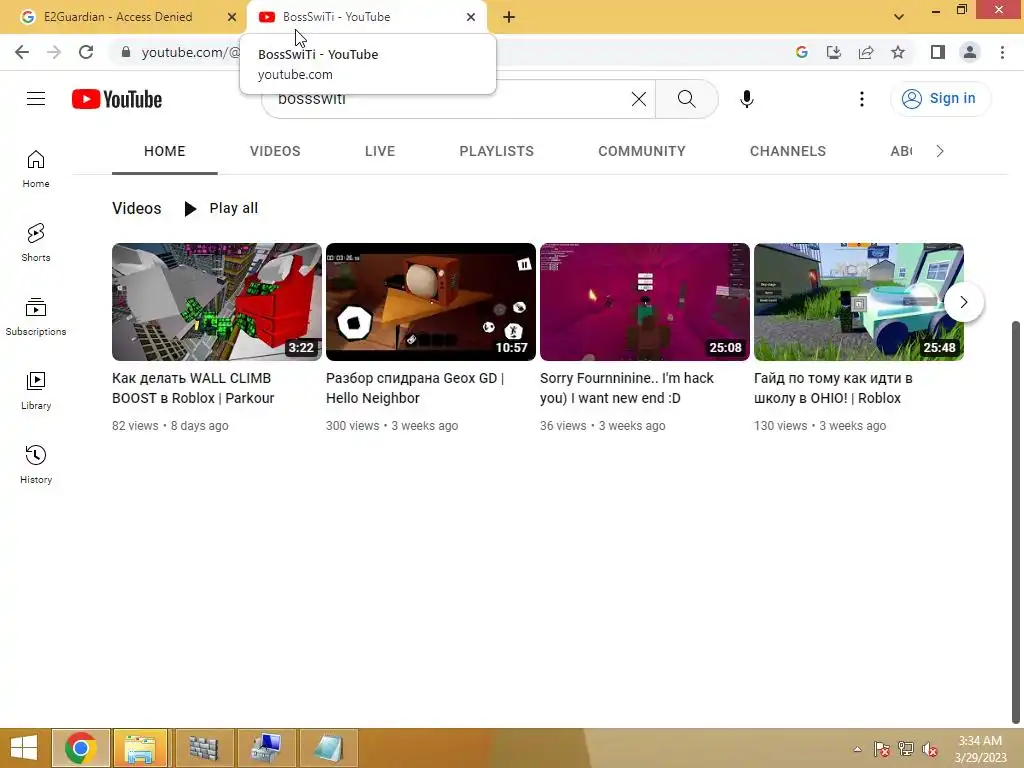Switch to the LIVE channel tab
1024x768 pixels.
coord(380,152)
